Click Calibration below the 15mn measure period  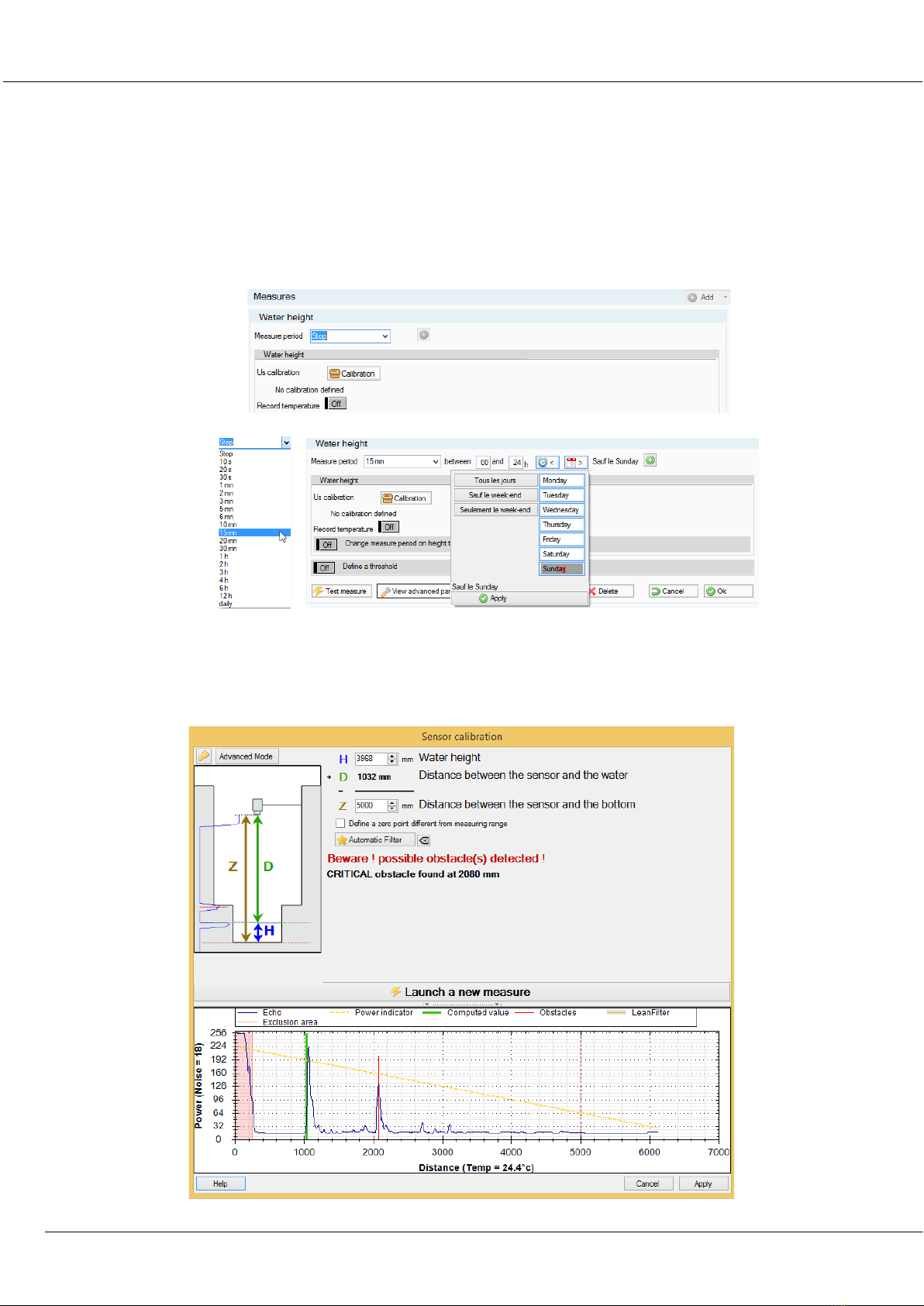click(405, 498)
